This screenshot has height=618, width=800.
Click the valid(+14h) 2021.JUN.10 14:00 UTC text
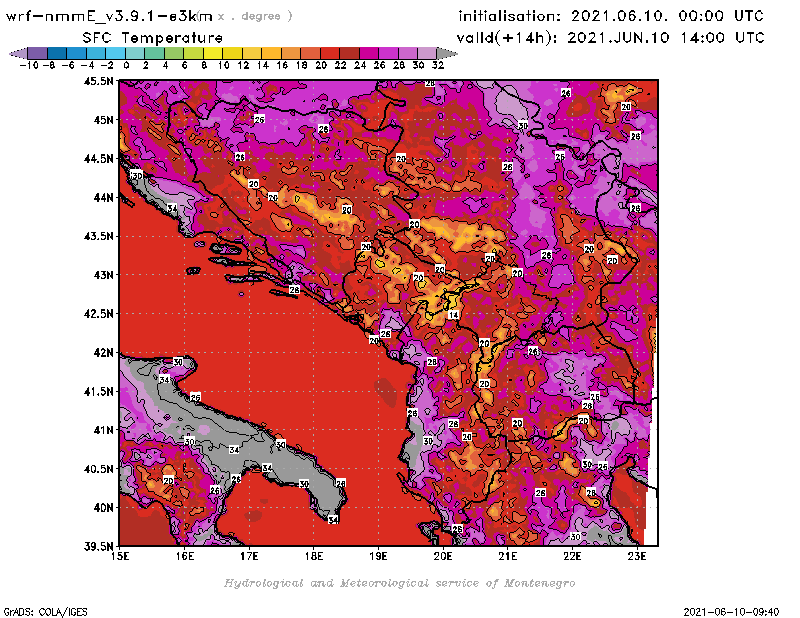tap(610, 38)
